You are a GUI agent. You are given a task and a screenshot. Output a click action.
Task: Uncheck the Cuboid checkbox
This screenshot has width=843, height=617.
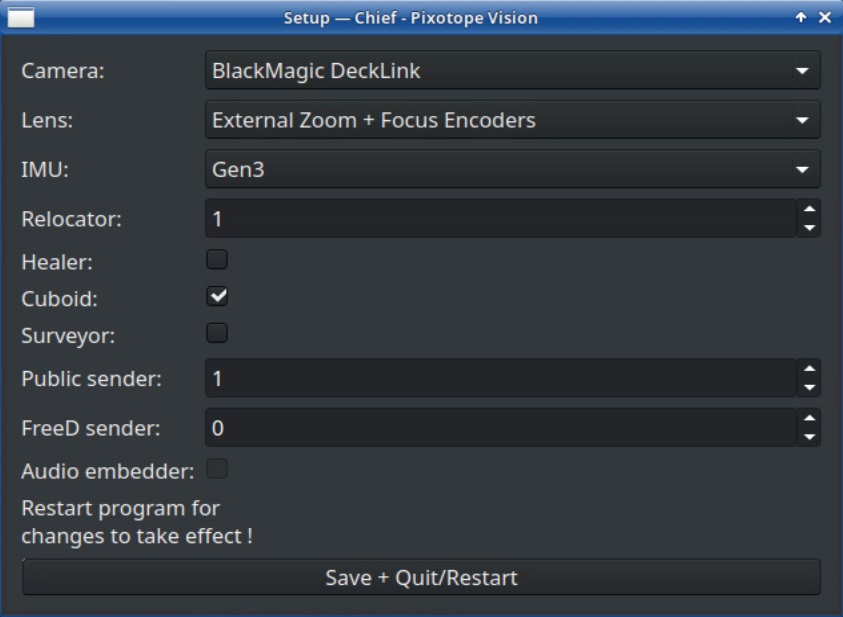pos(217,296)
